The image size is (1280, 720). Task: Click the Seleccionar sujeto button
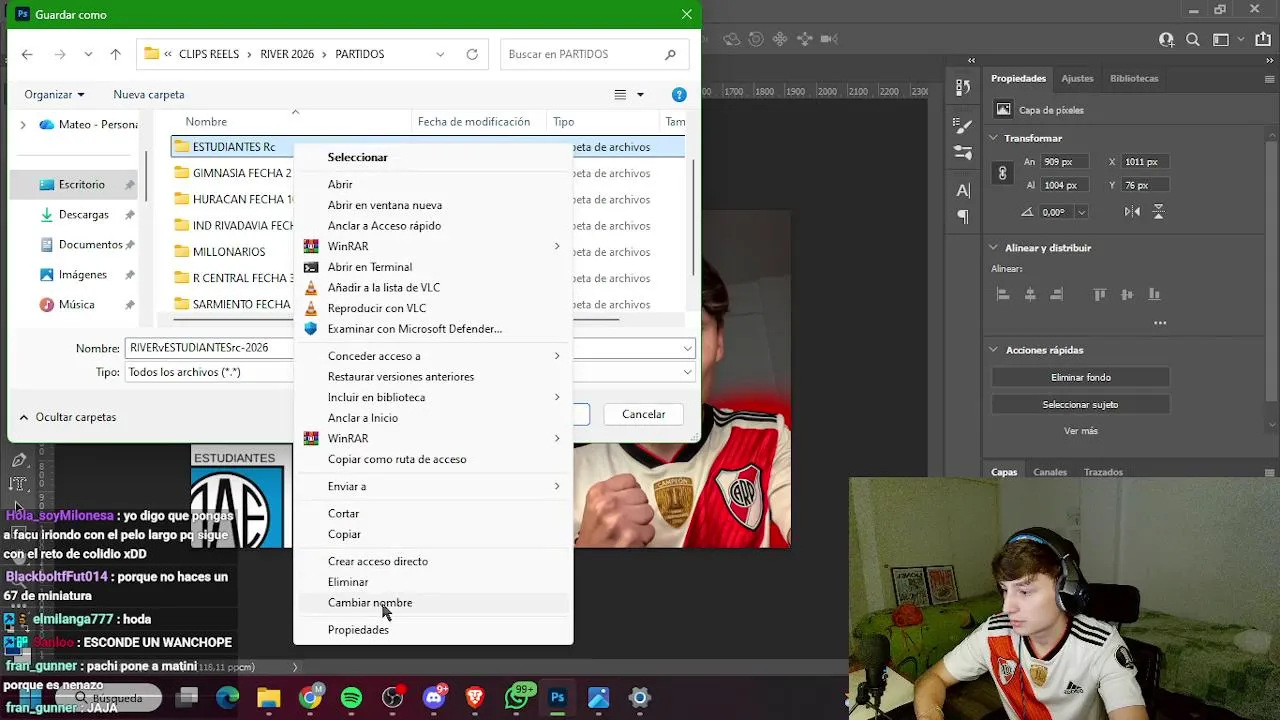point(1081,405)
